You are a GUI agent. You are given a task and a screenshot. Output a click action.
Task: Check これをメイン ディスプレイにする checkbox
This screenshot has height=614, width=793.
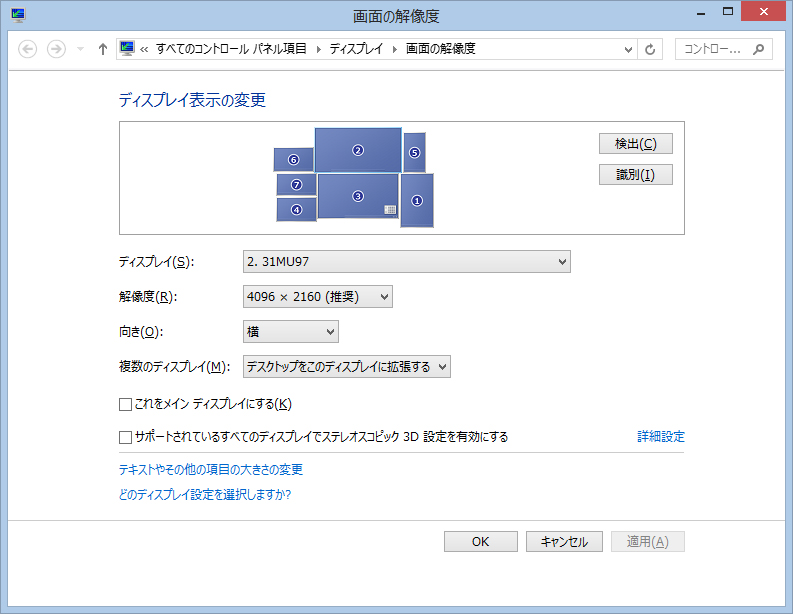tap(125, 404)
